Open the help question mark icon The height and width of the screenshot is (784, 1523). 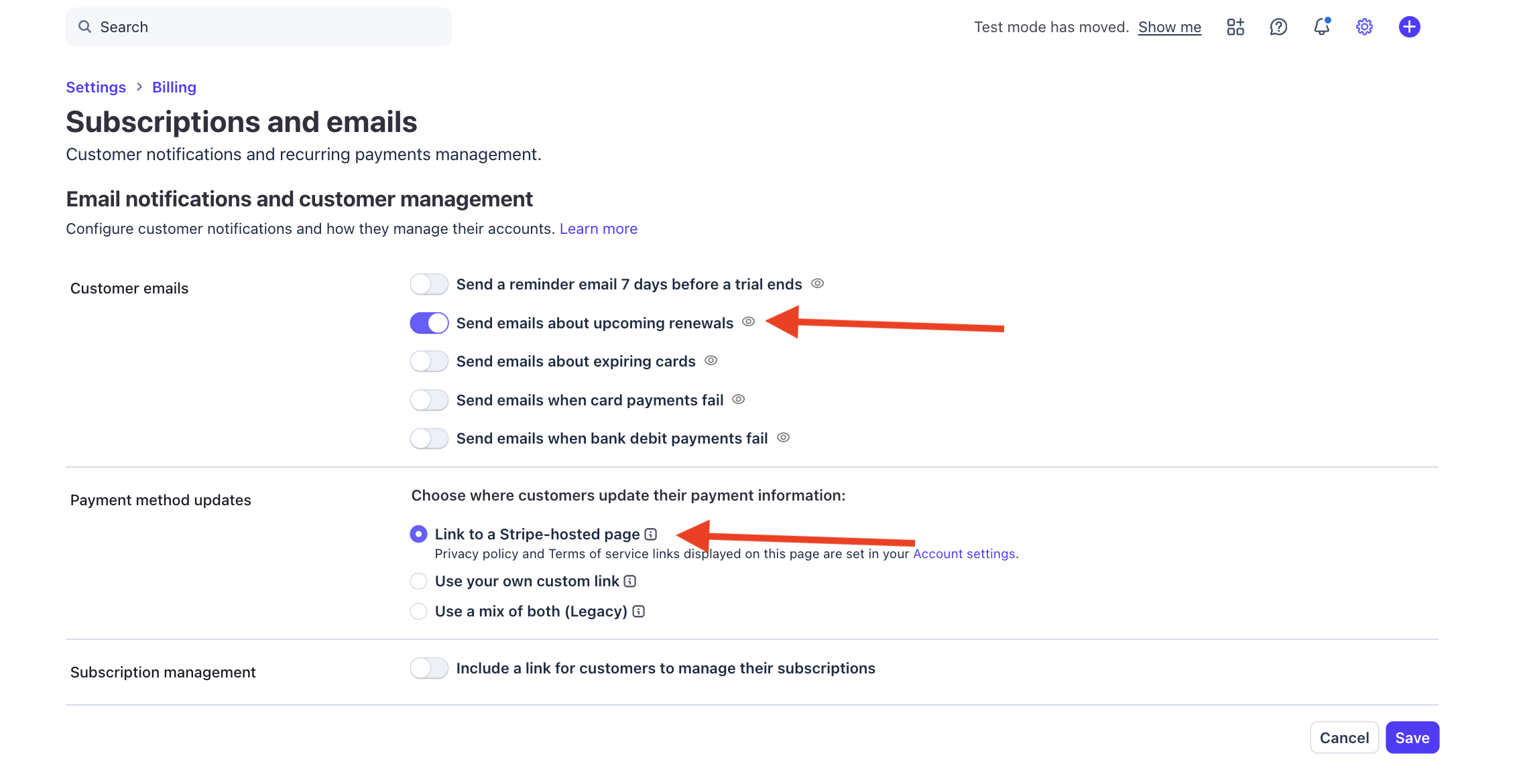(x=1278, y=27)
